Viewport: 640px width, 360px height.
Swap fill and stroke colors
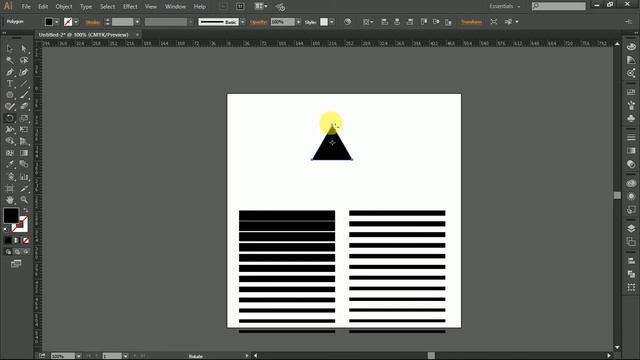click(x=26, y=211)
